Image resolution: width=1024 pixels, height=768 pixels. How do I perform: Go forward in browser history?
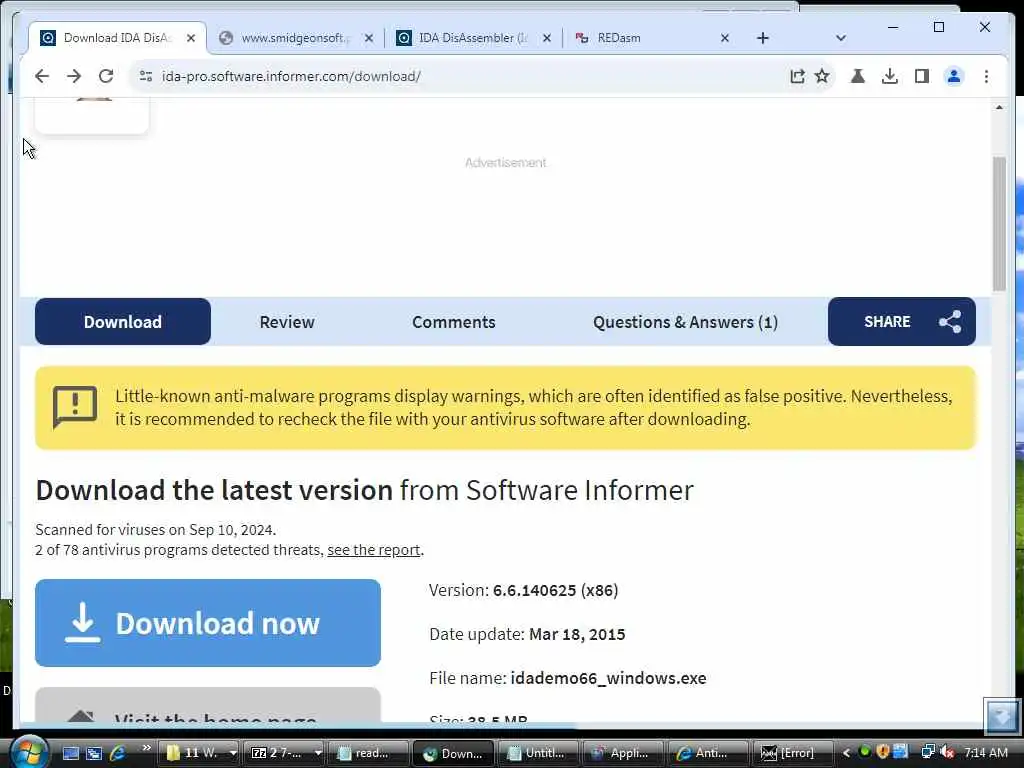click(x=74, y=76)
